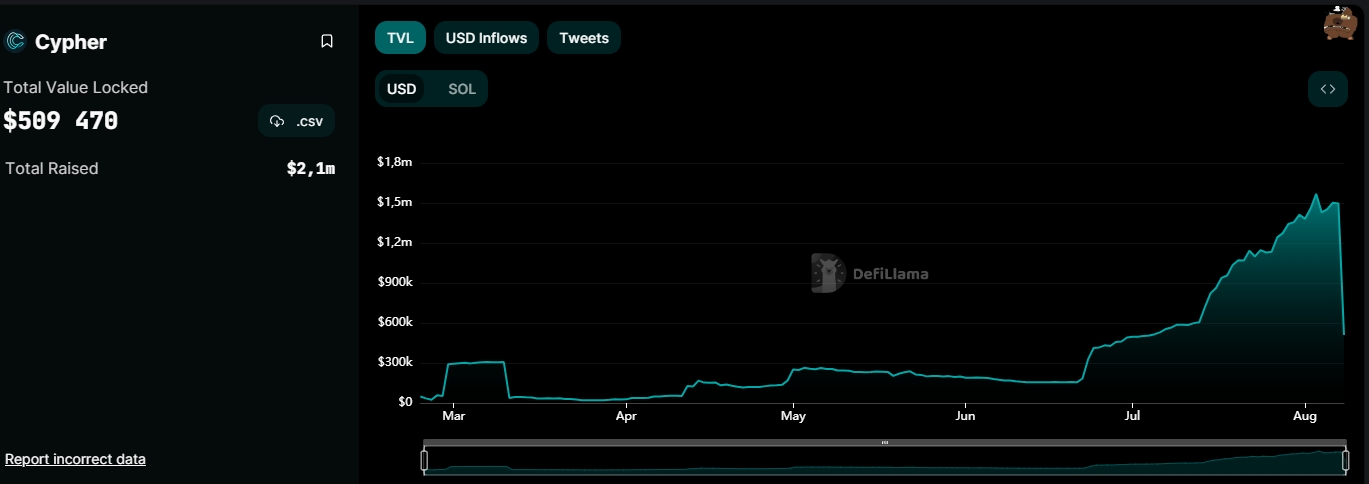
Task: Click the Aug x-axis label
Action: coord(1304,415)
